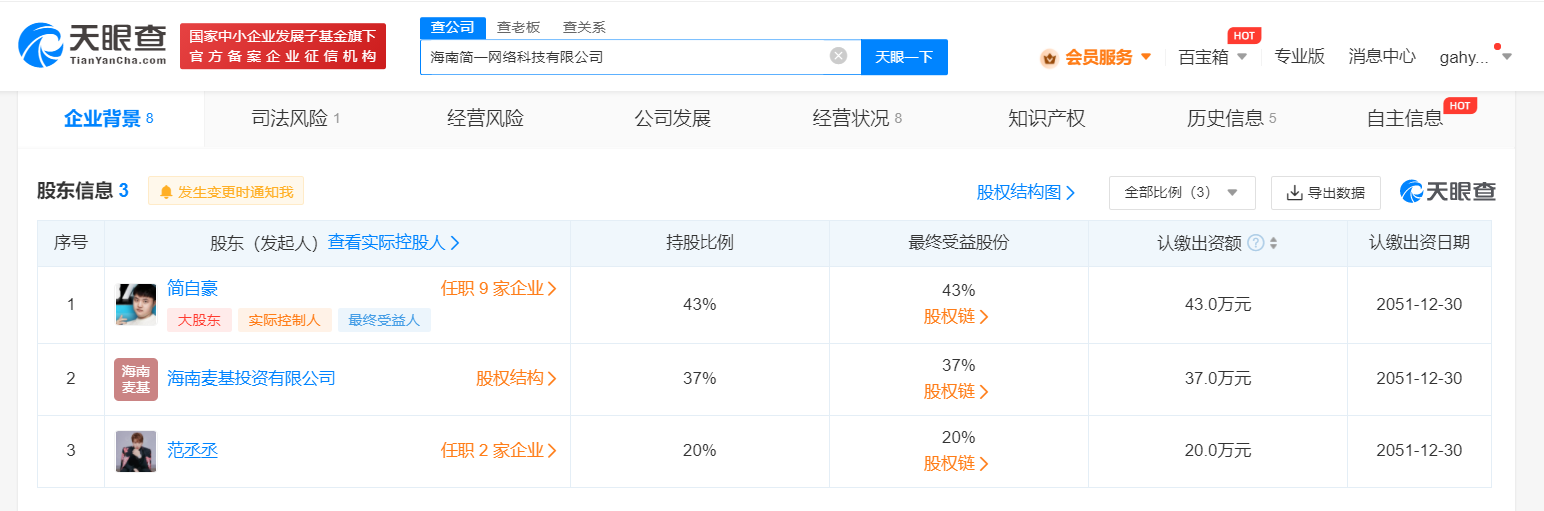Click the 认缴出资日期 column header
This screenshot has width=1544, height=511.
coord(1419,243)
